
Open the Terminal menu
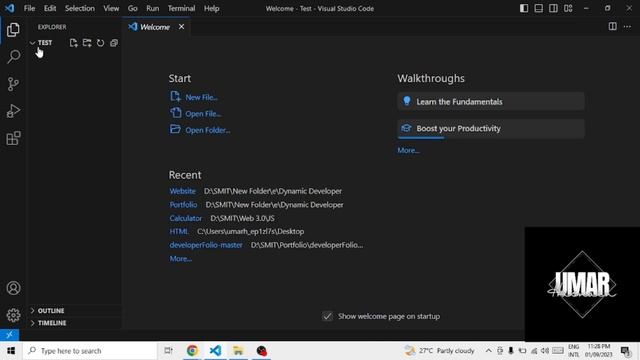(181, 8)
